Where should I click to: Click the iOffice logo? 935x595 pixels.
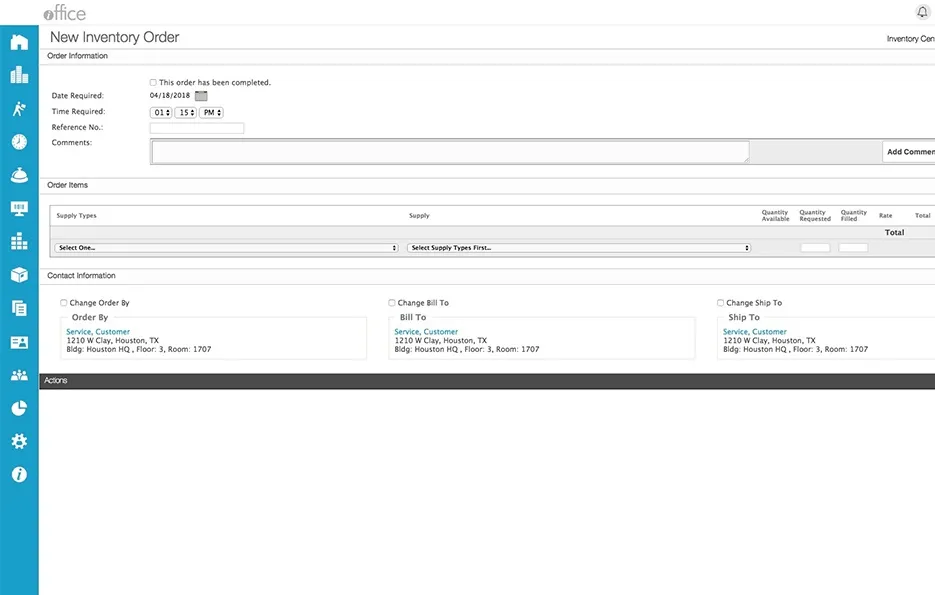point(64,13)
